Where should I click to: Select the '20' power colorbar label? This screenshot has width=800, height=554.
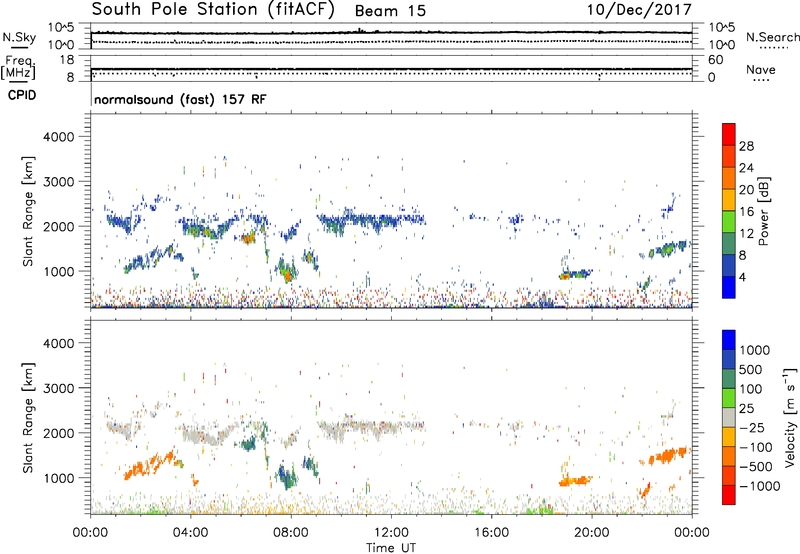click(746, 190)
